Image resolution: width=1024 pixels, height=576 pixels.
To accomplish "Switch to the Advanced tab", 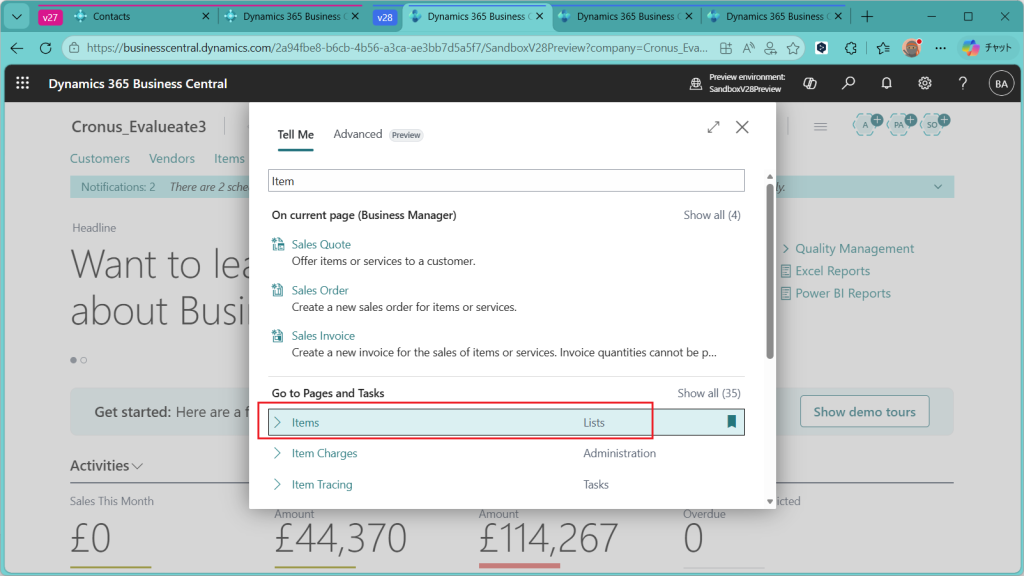I will pos(357,134).
